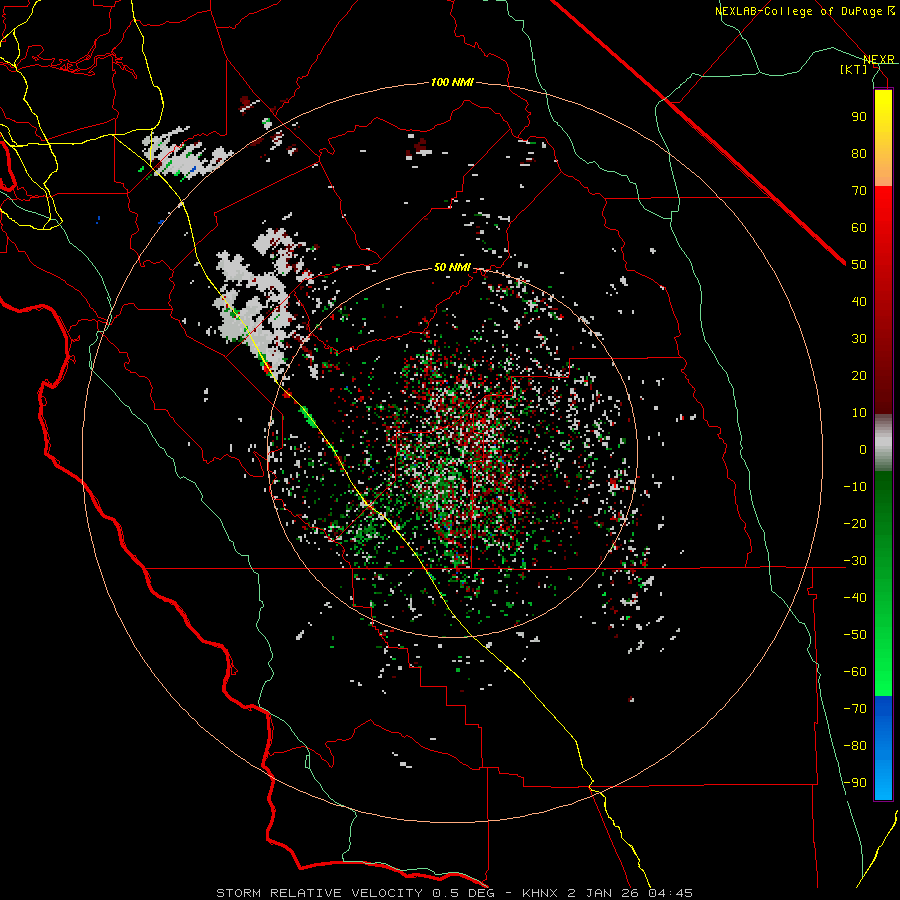The width and height of the screenshot is (900, 900).
Task: Click the -80 value on the velocity scale
Action: coord(855,746)
